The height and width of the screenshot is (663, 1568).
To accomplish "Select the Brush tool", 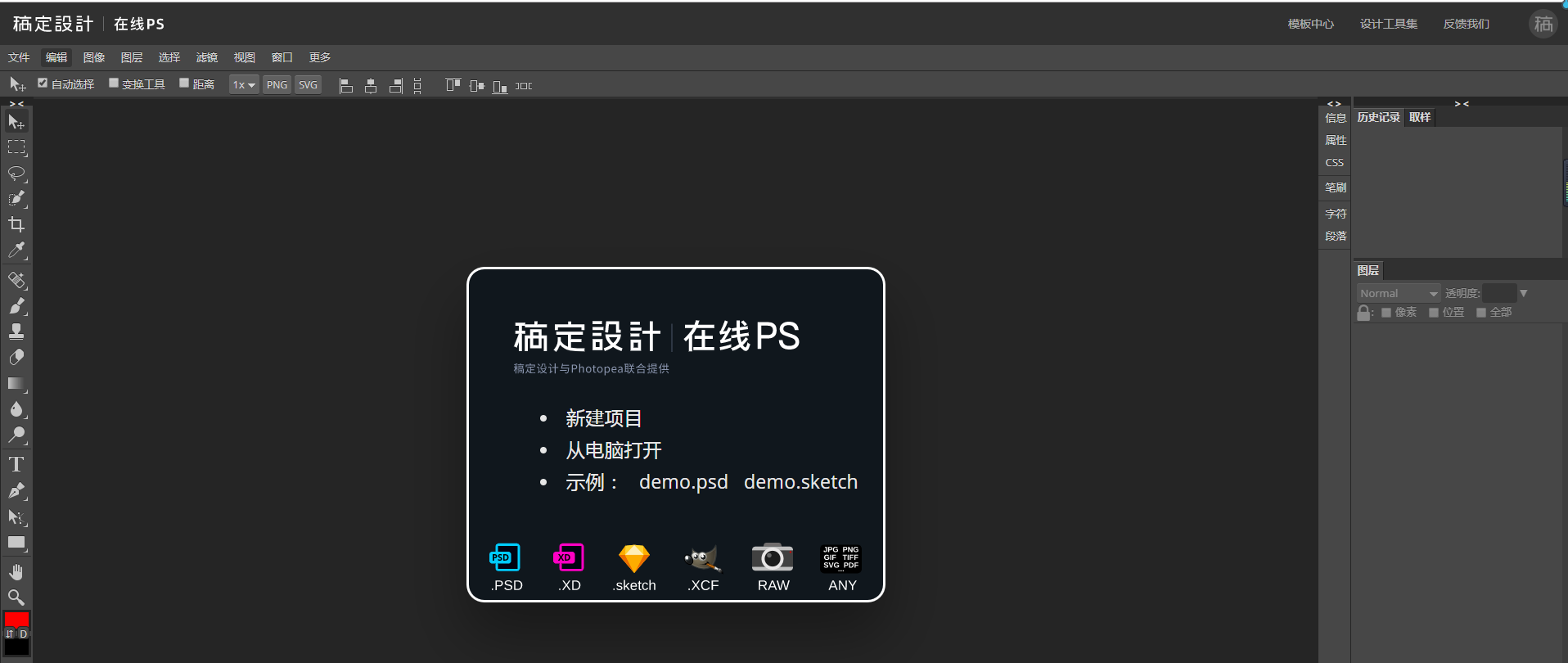I will tap(16, 305).
